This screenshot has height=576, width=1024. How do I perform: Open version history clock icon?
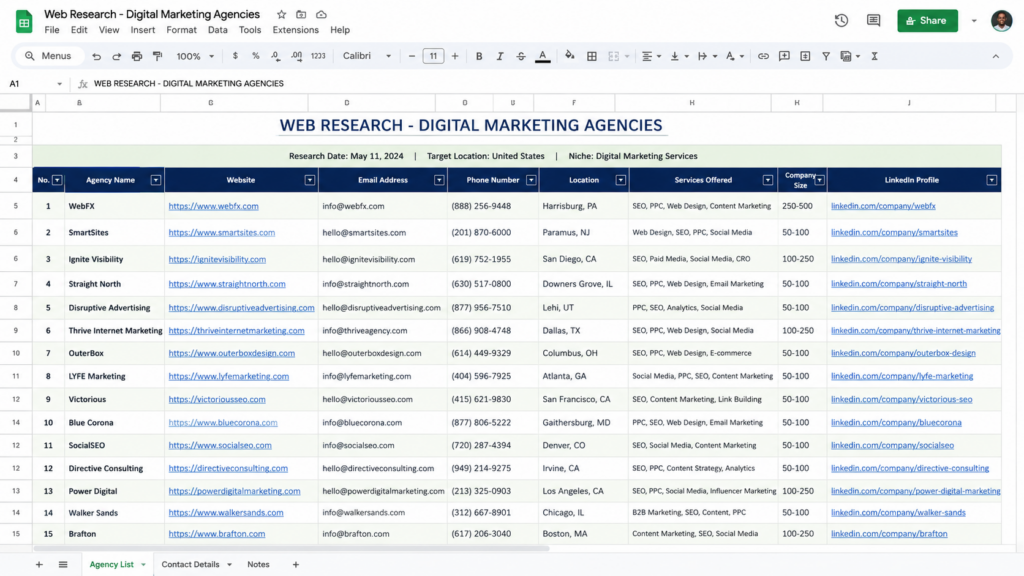point(841,20)
